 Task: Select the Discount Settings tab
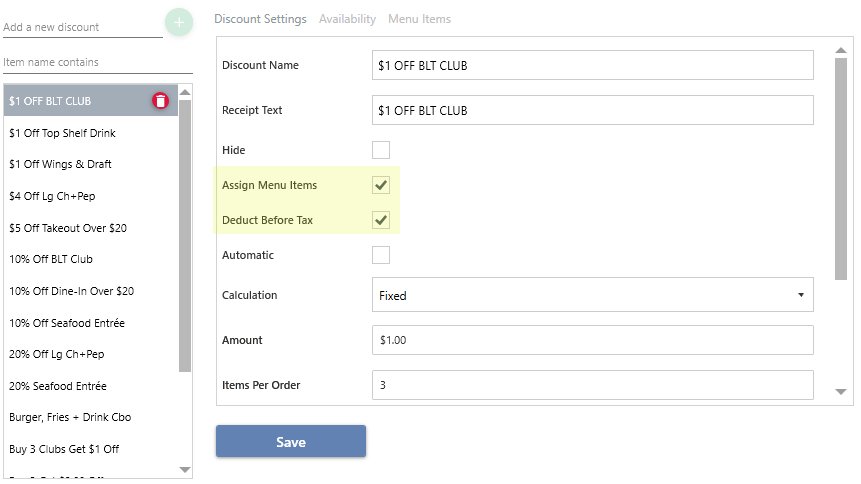(x=261, y=19)
